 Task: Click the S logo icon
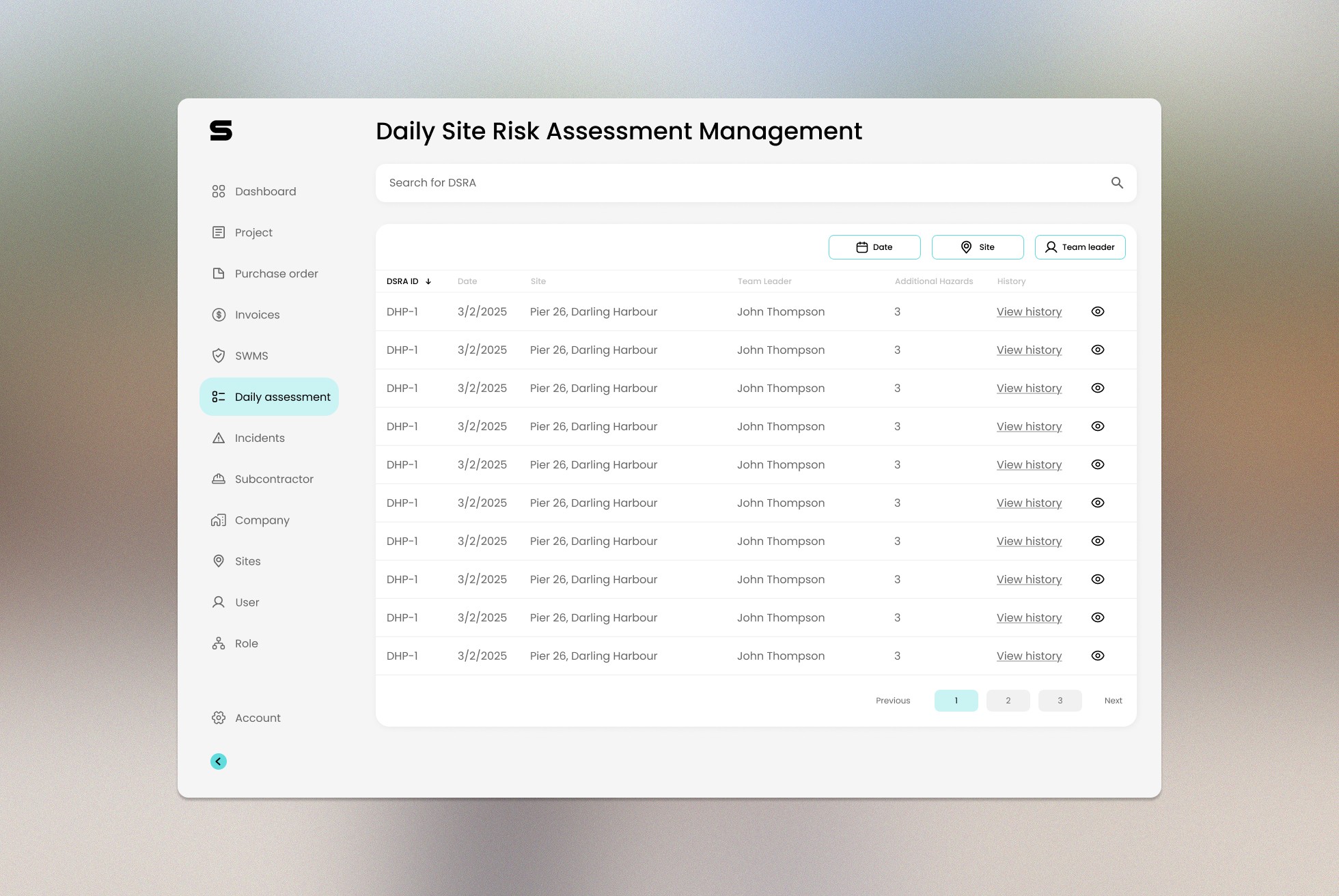point(221,130)
